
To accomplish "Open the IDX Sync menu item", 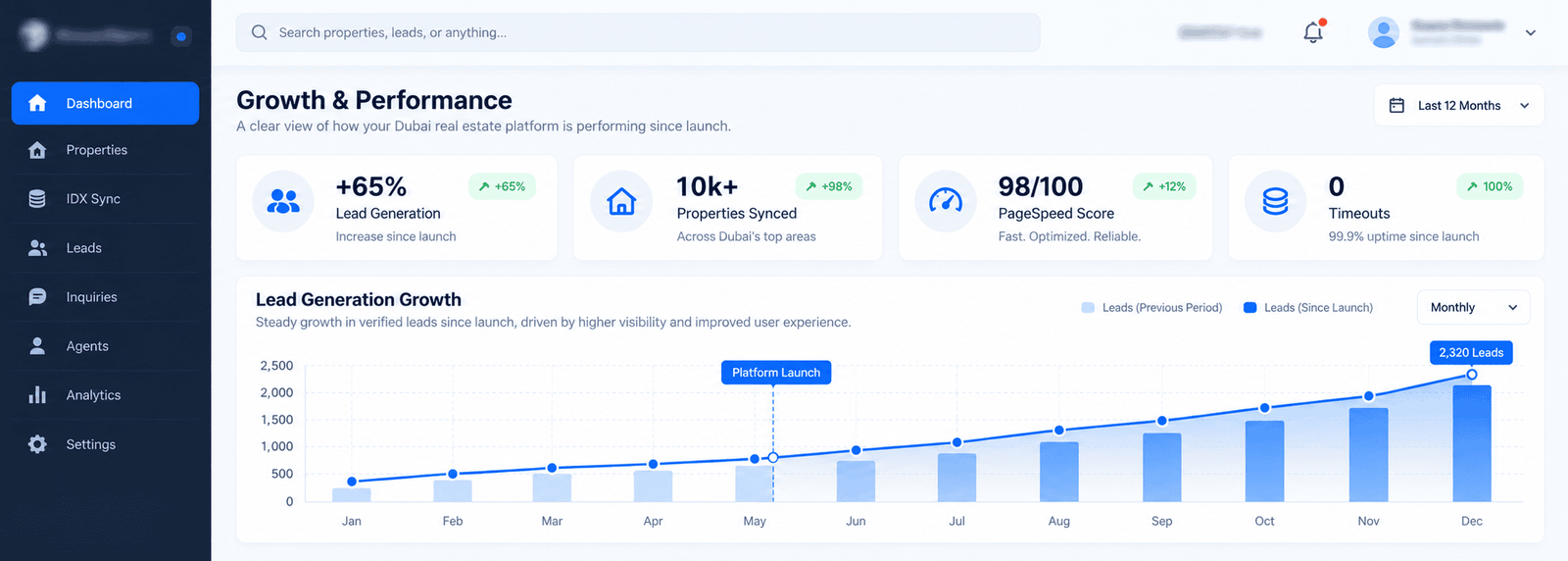I will tap(105, 199).
